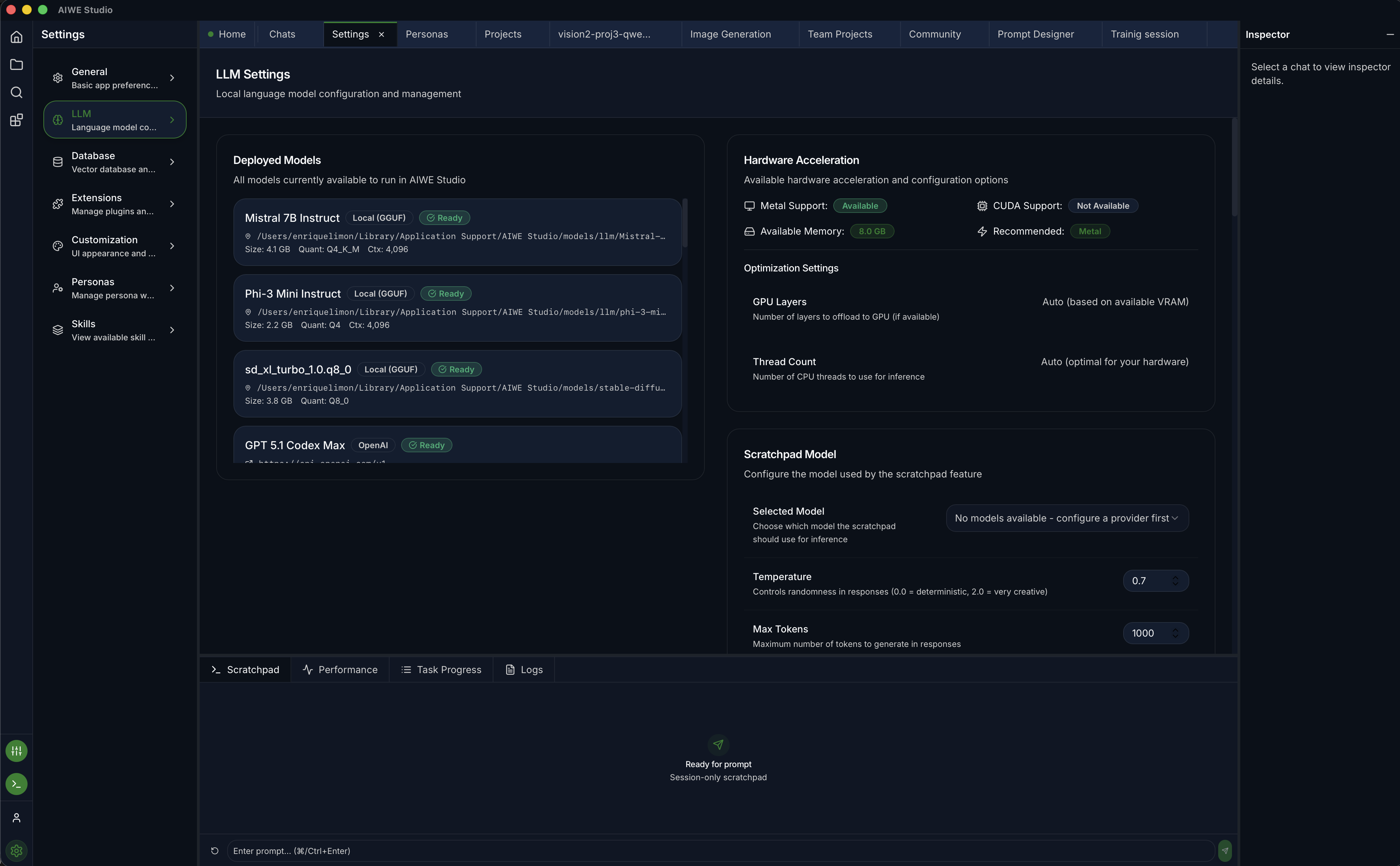Click the CUDA Support chip icon
This screenshot has width=1400, height=866.
pos(982,206)
